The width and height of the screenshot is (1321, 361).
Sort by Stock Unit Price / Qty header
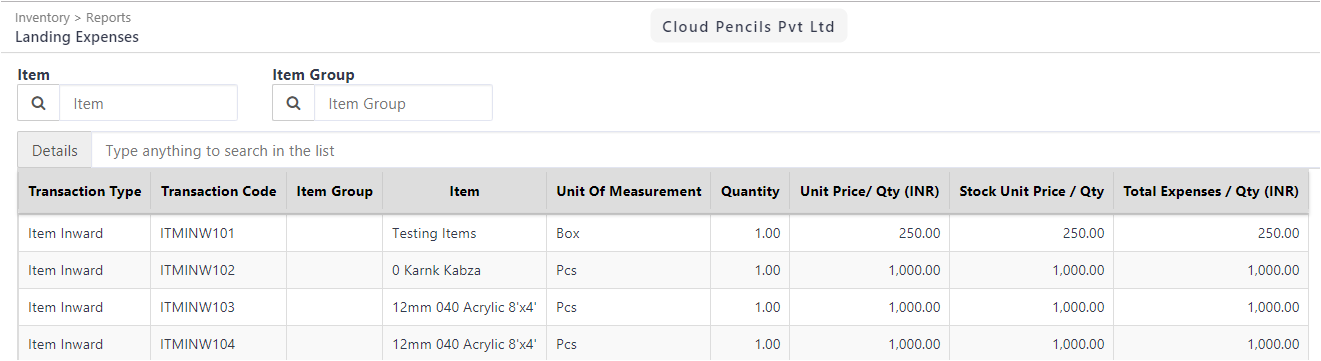click(x=1032, y=191)
